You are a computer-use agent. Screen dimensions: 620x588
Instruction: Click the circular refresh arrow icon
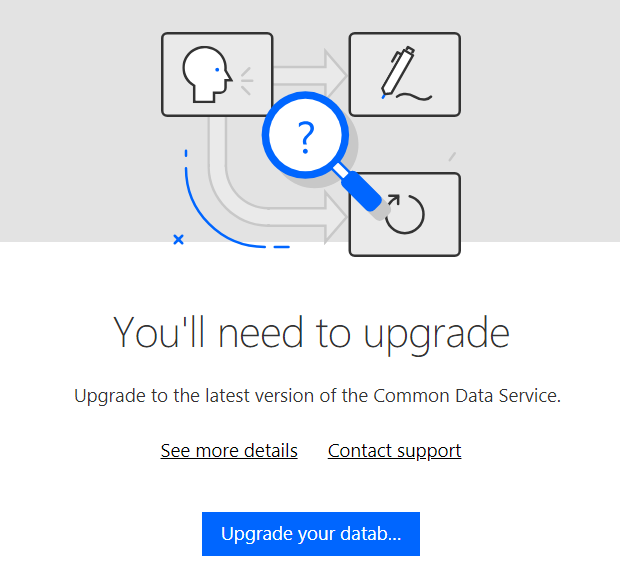(405, 213)
